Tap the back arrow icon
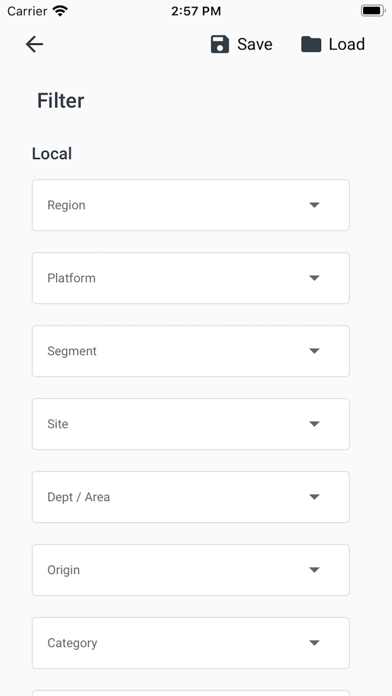This screenshot has width=392, height=696. (34, 44)
